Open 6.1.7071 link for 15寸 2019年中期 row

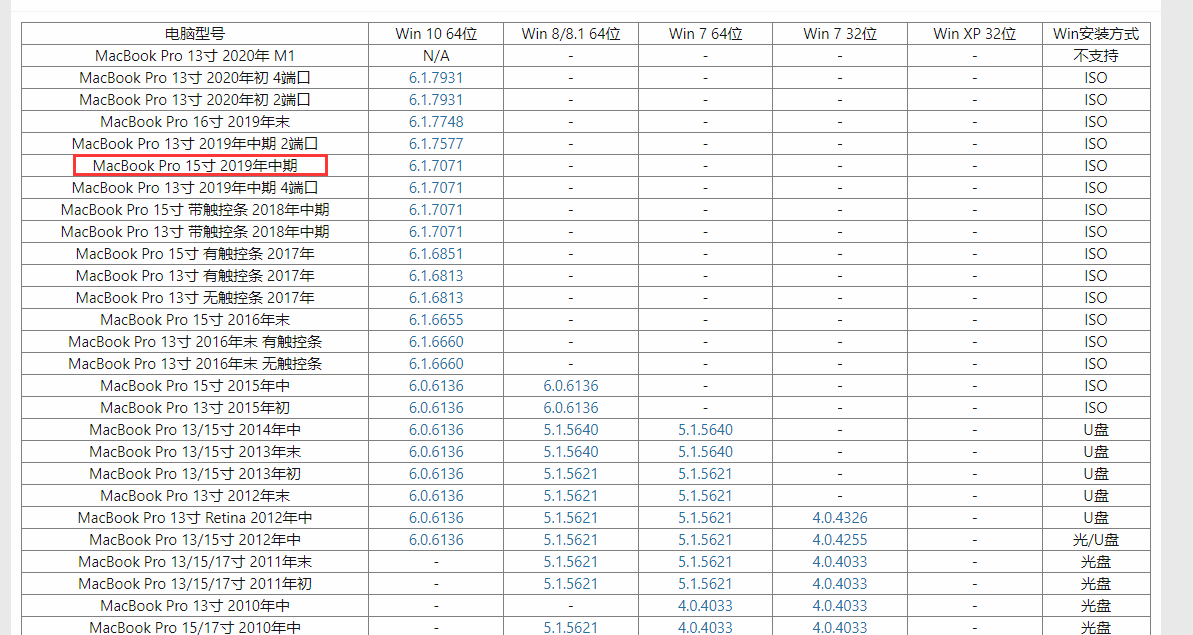pyautogui.click(x=436, y=166)
